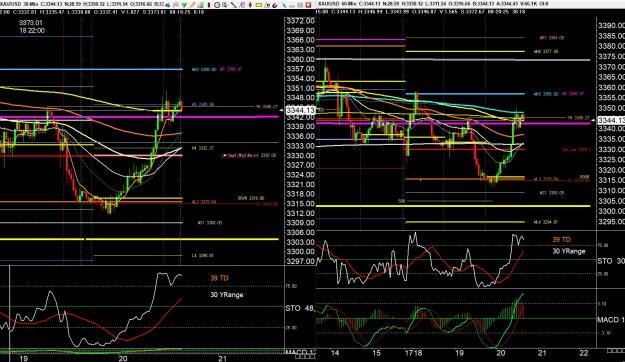Click the MACD label on right axis
Image resolution: width=625 pixels, height=362 pixels.
(611, 320)
